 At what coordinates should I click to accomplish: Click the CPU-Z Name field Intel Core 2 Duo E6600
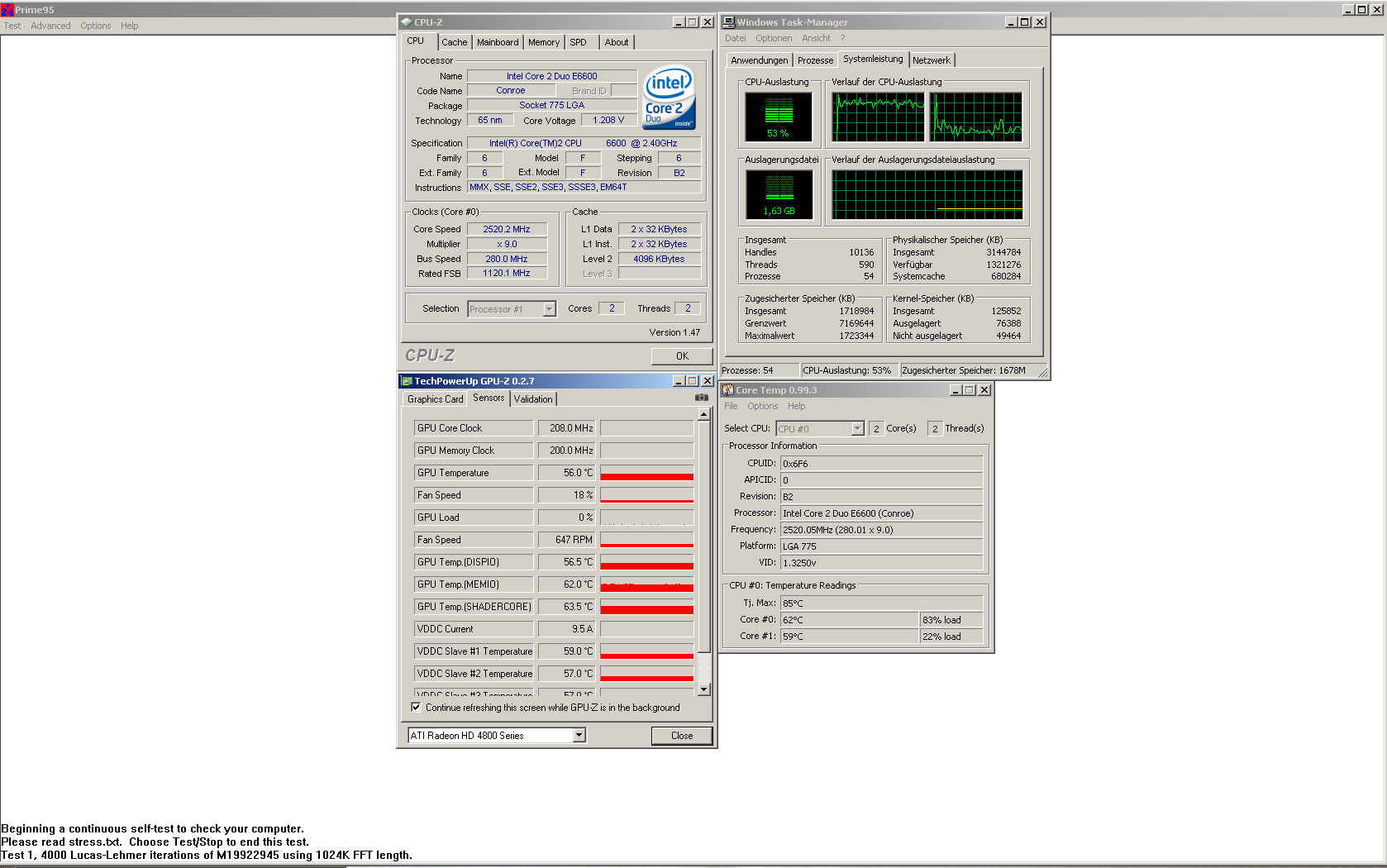pos(552,76)
